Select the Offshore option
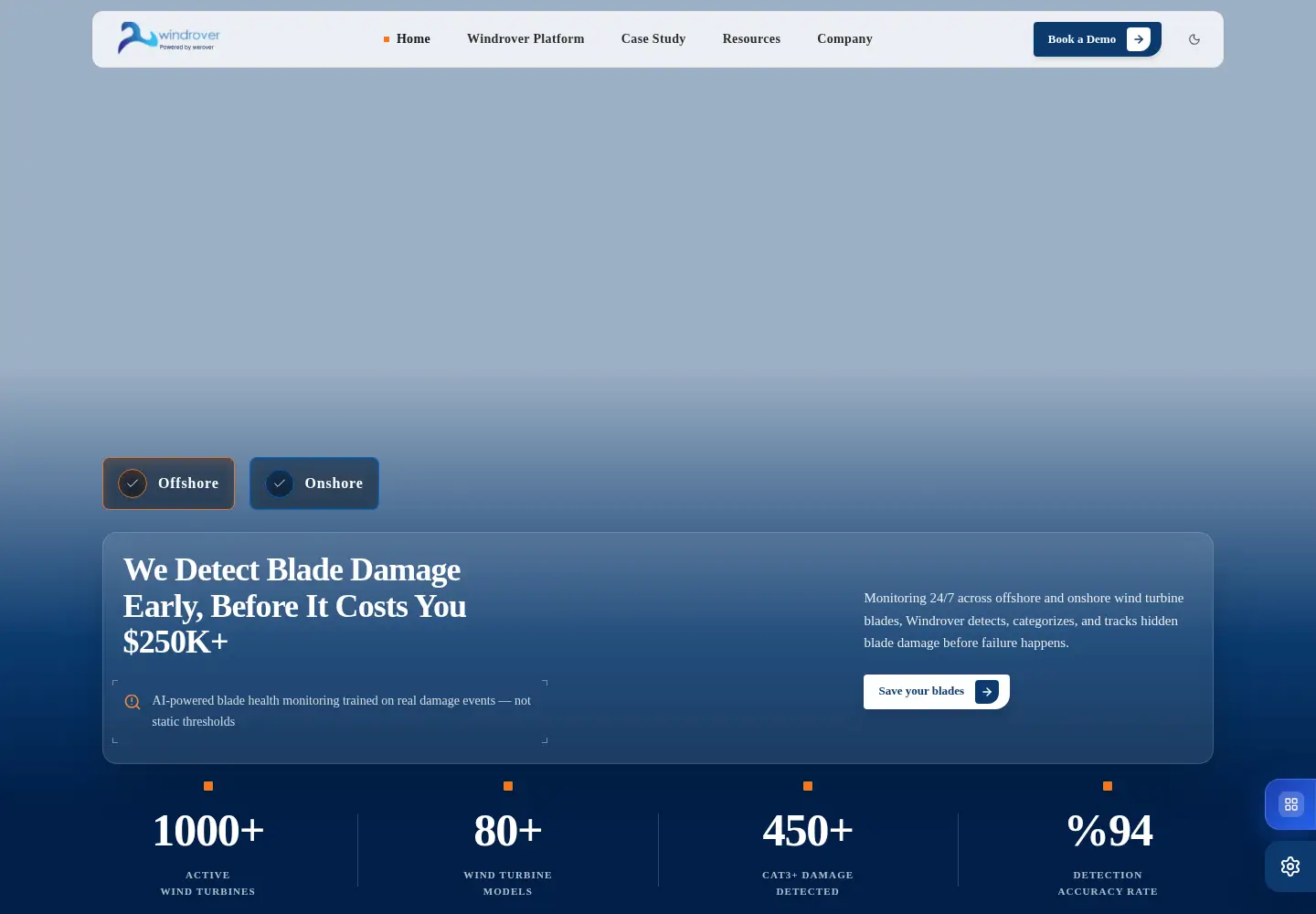This screenshot has width=1316, height=914. pyautogui.click(x=168, y=484)
